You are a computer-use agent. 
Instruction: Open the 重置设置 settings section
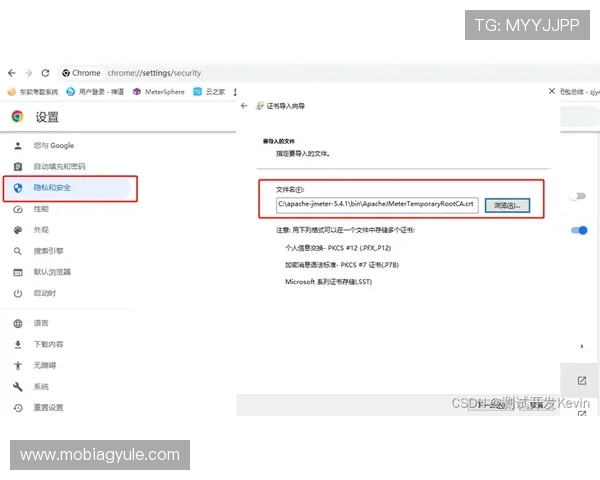point(49,408)
